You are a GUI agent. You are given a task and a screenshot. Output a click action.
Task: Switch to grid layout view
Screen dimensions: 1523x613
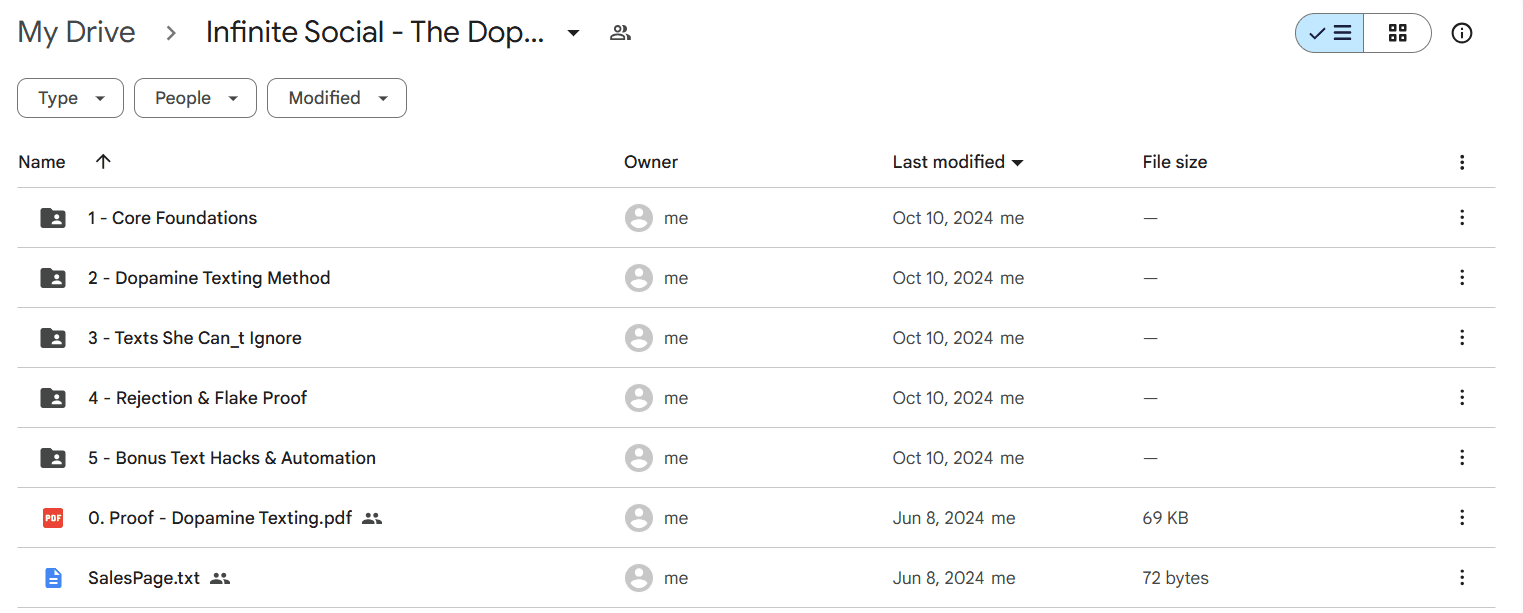(x=1398, y=33)
